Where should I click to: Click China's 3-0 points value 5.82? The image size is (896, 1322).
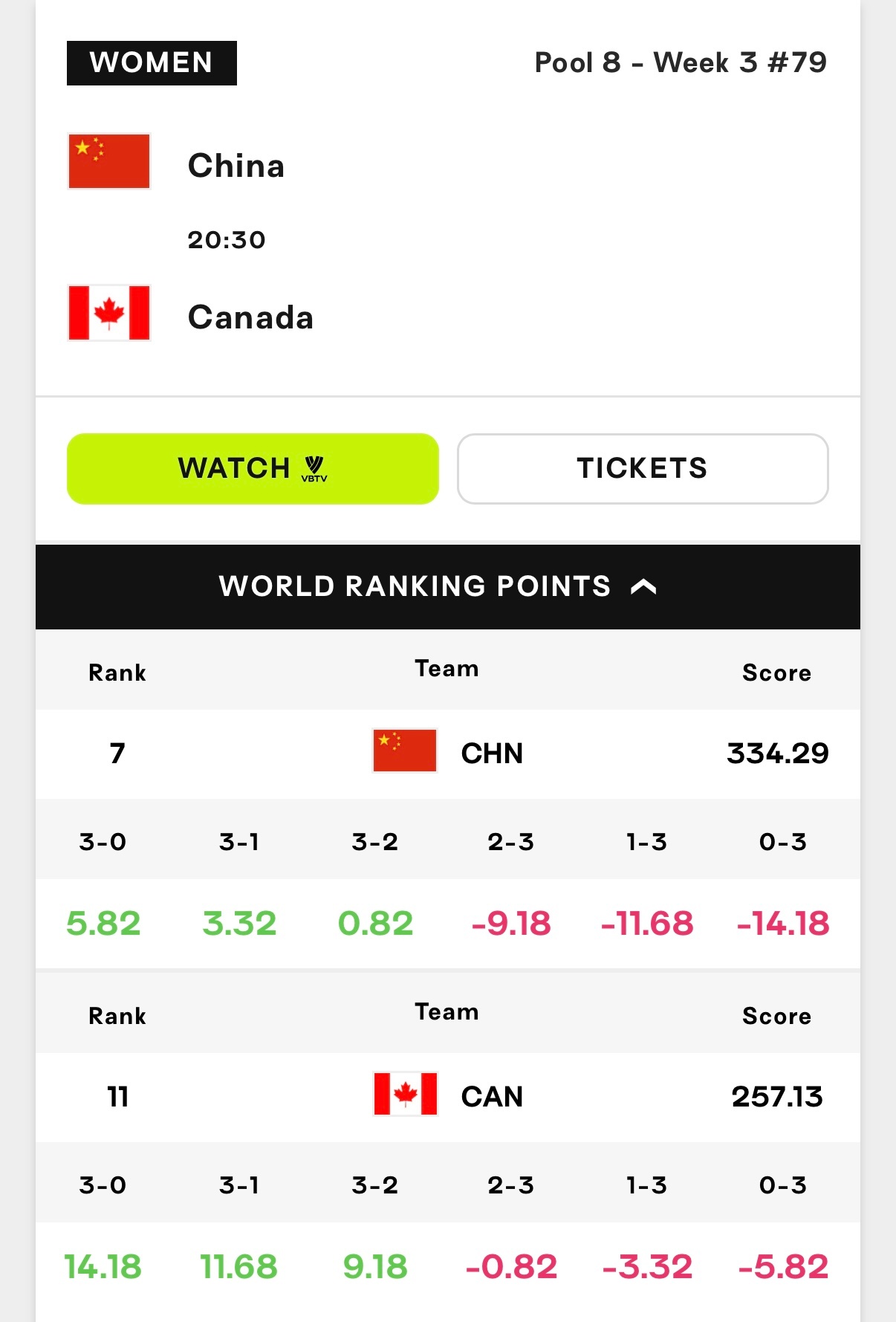coord(103,924)
